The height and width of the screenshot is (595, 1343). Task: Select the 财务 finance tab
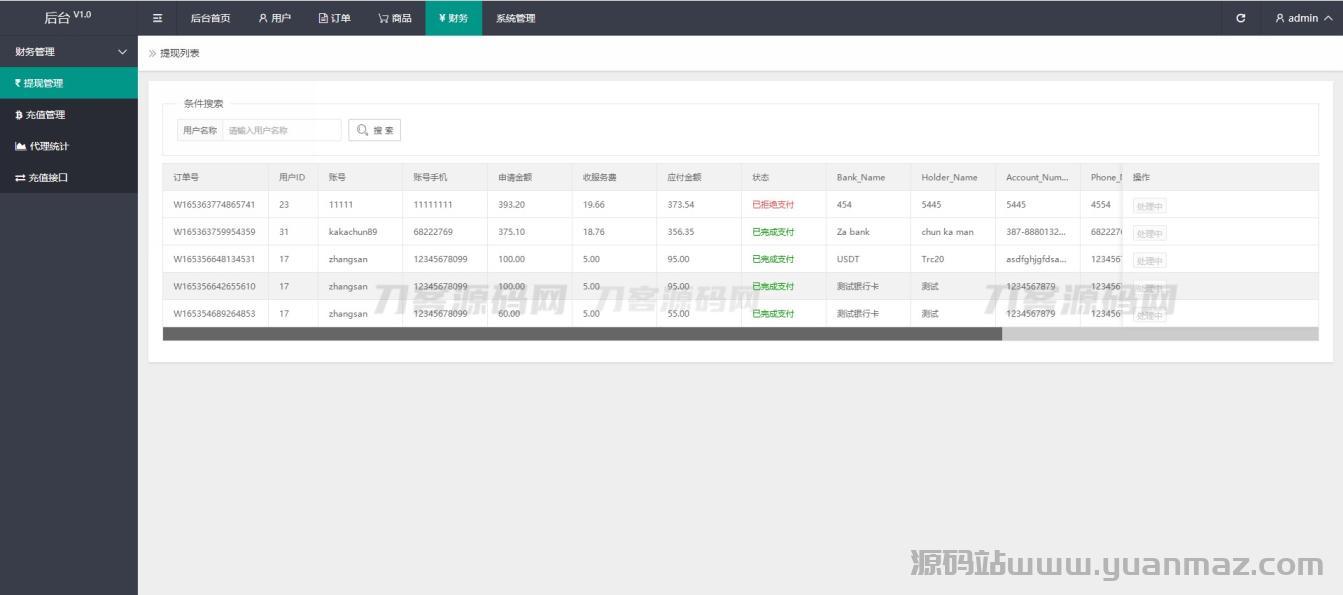pyautogui.click(x=453, y=18)
